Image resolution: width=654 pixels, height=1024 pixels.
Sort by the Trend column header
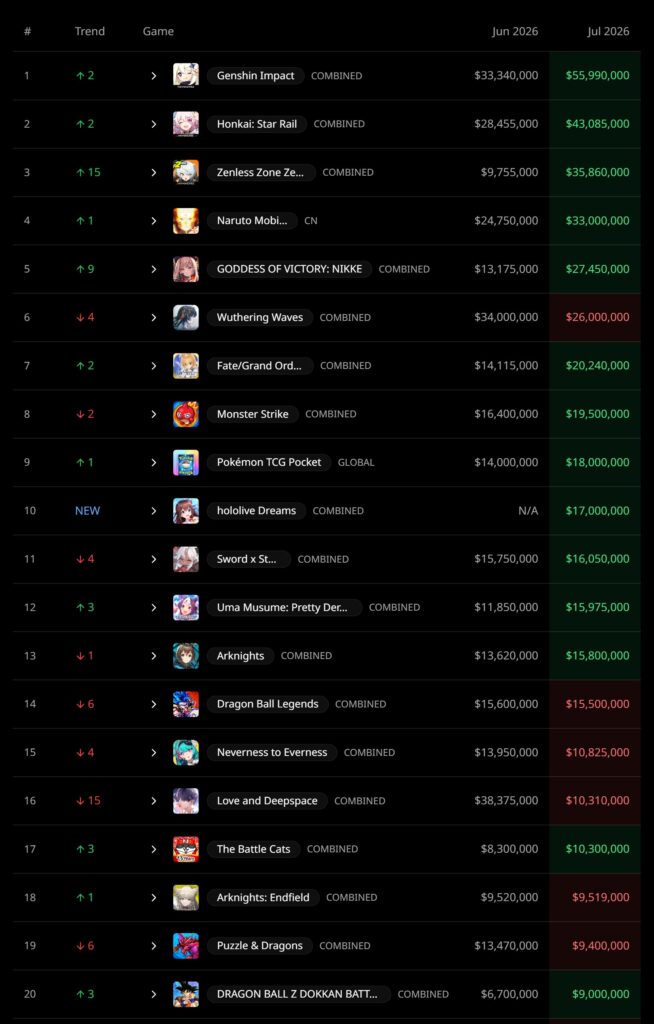(x=90, y=31)
